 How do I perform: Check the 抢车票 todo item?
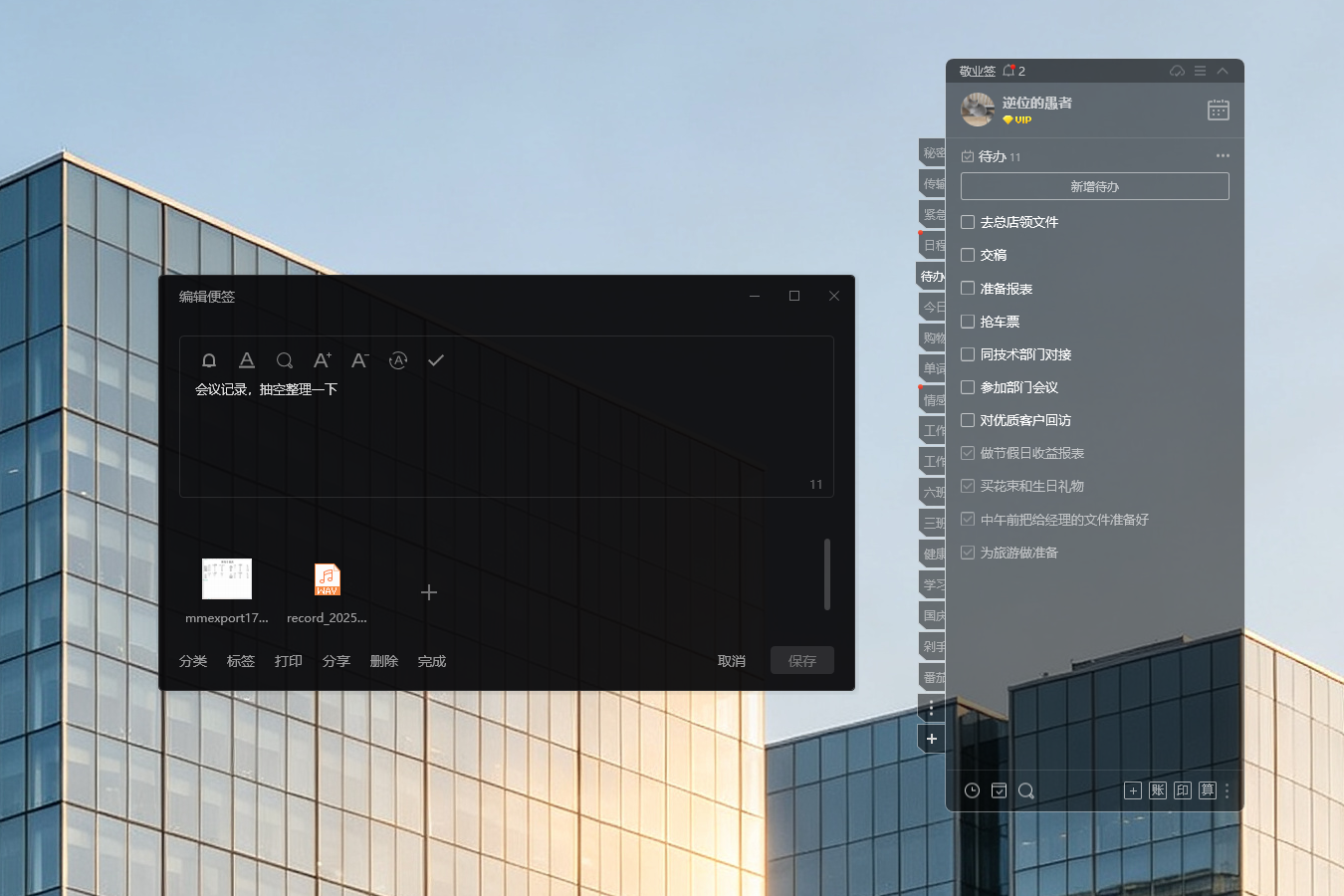tap(968, 322)
